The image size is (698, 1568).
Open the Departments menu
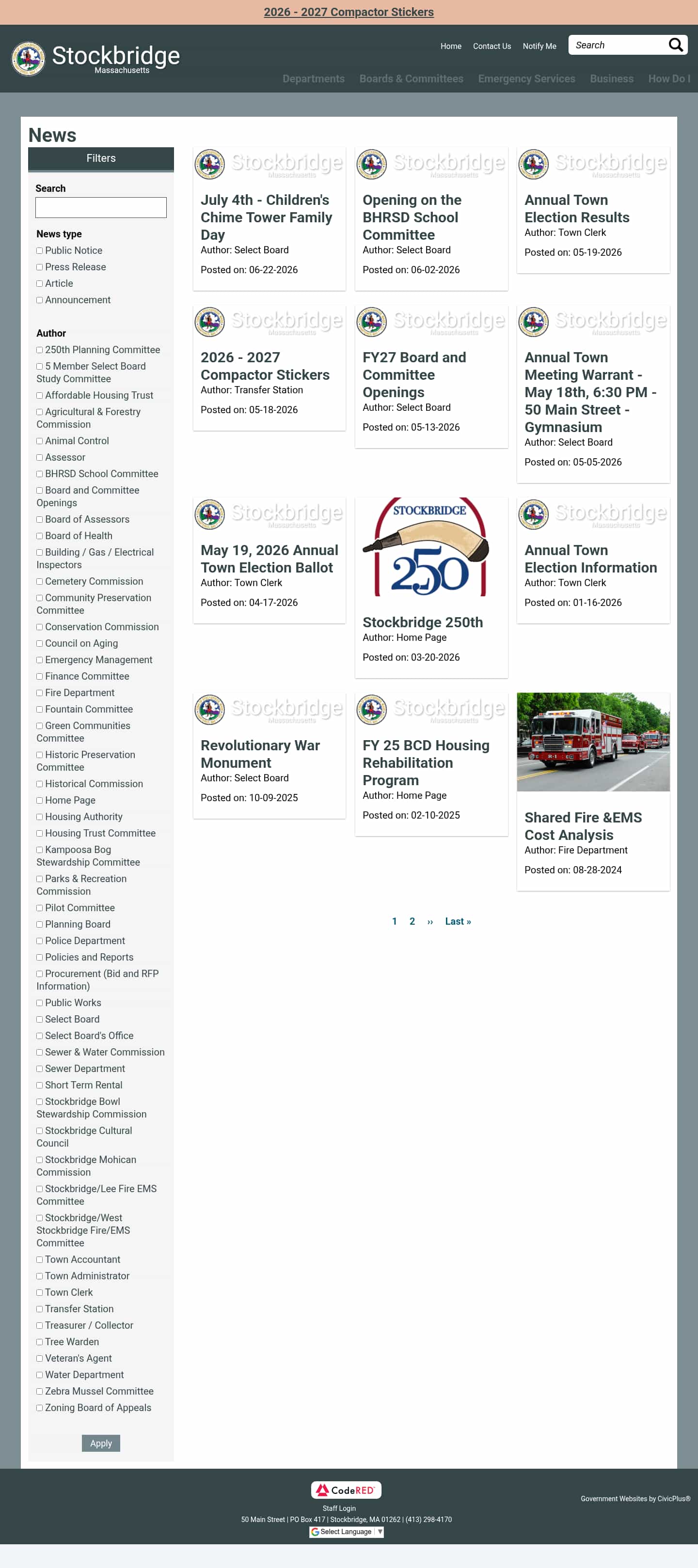(313, 78)
